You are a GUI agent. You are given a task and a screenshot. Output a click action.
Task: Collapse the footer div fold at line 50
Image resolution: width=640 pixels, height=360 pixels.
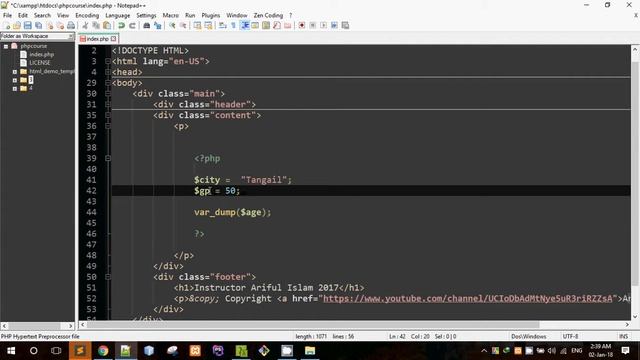coord(108,277)
